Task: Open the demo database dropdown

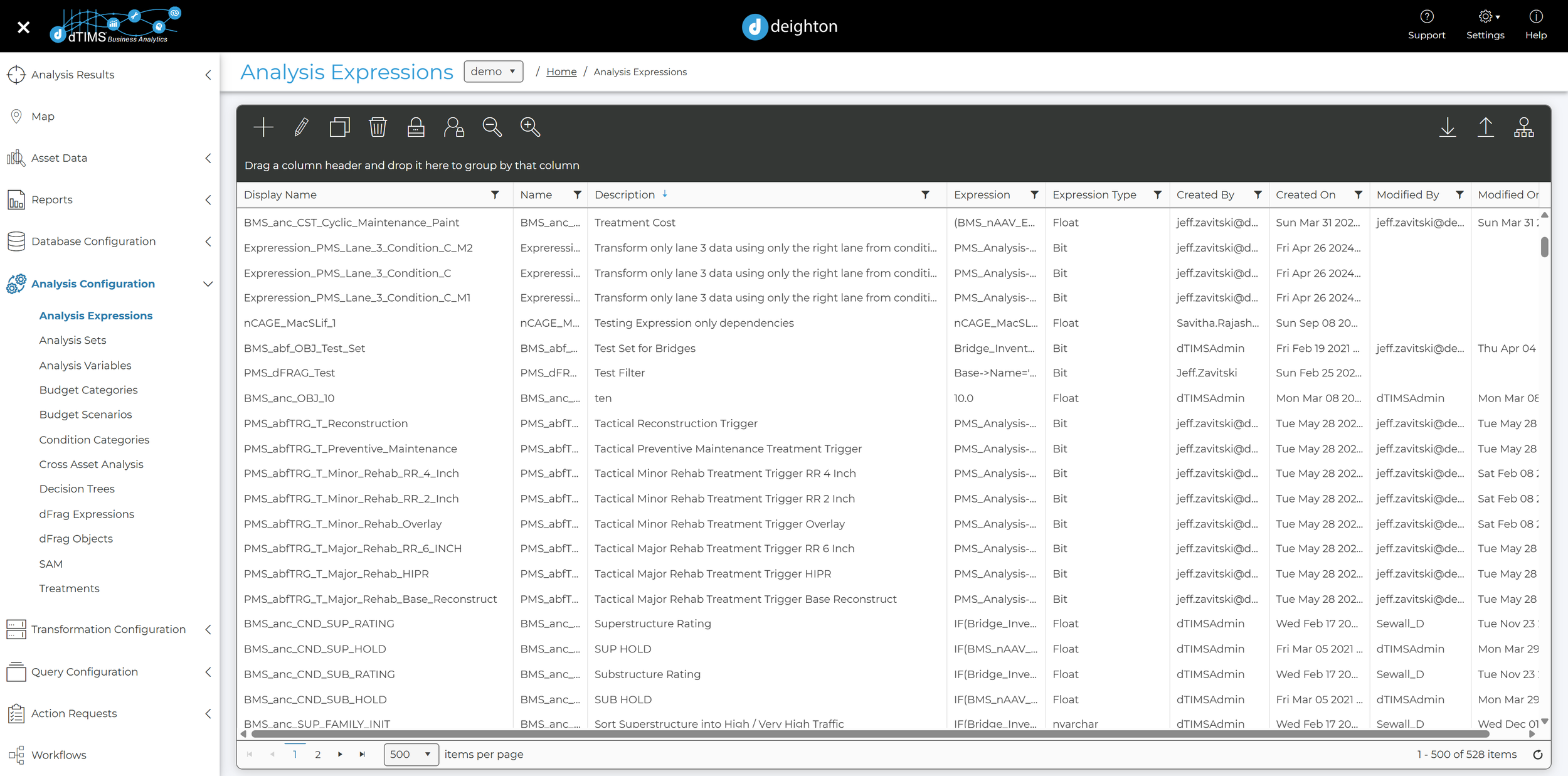Action: point(493,72)
